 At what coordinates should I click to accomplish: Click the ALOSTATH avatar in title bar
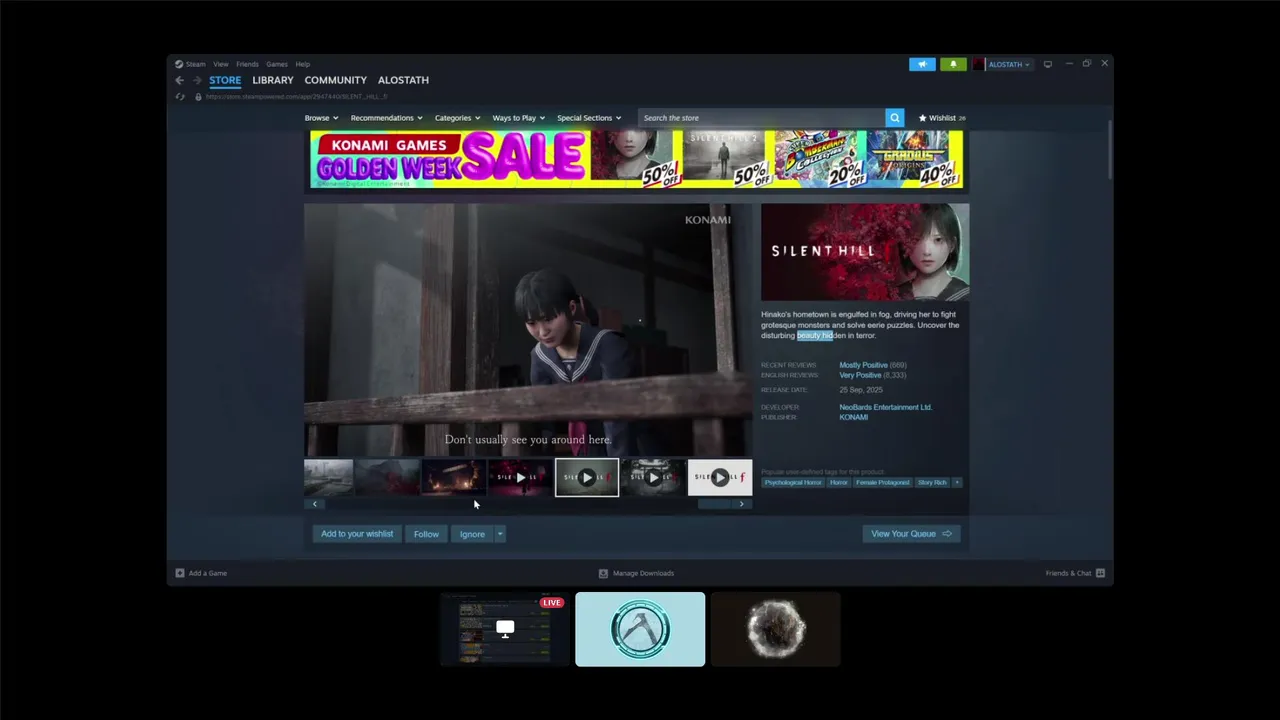[980, 64]
